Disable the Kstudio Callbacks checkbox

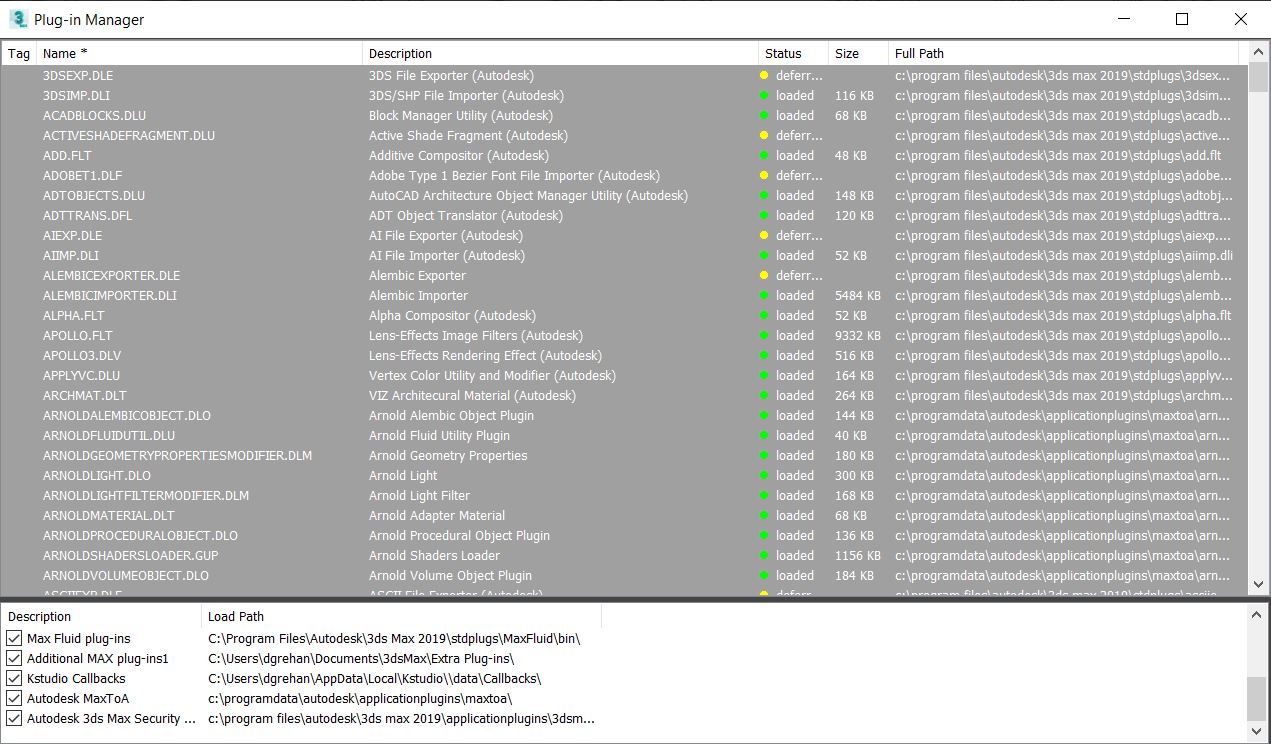click(13, 678)
